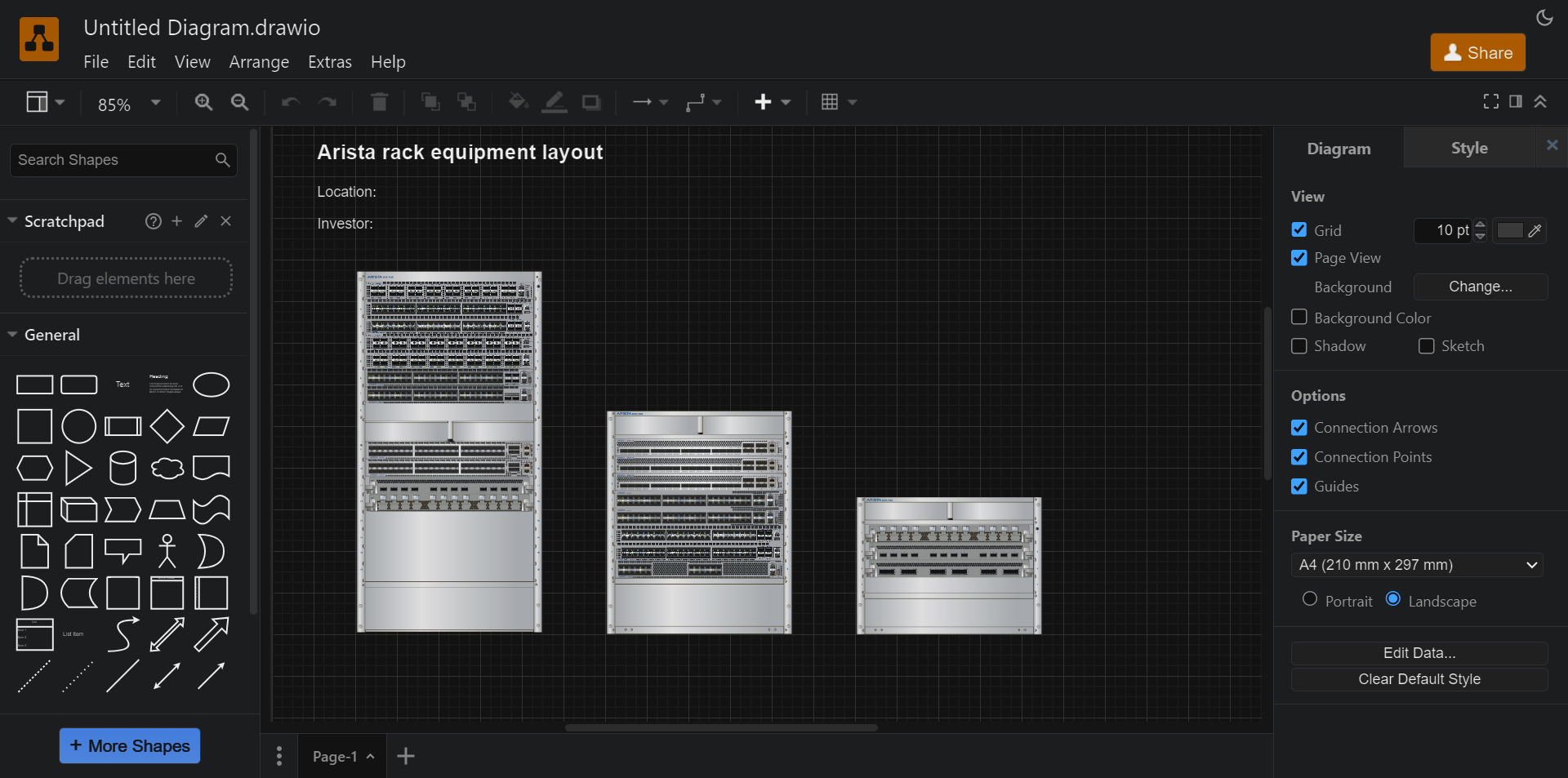Image resolution: width=1568 pixels, height=778 pixels.
Task: Undo the last action
Action: 291,102
